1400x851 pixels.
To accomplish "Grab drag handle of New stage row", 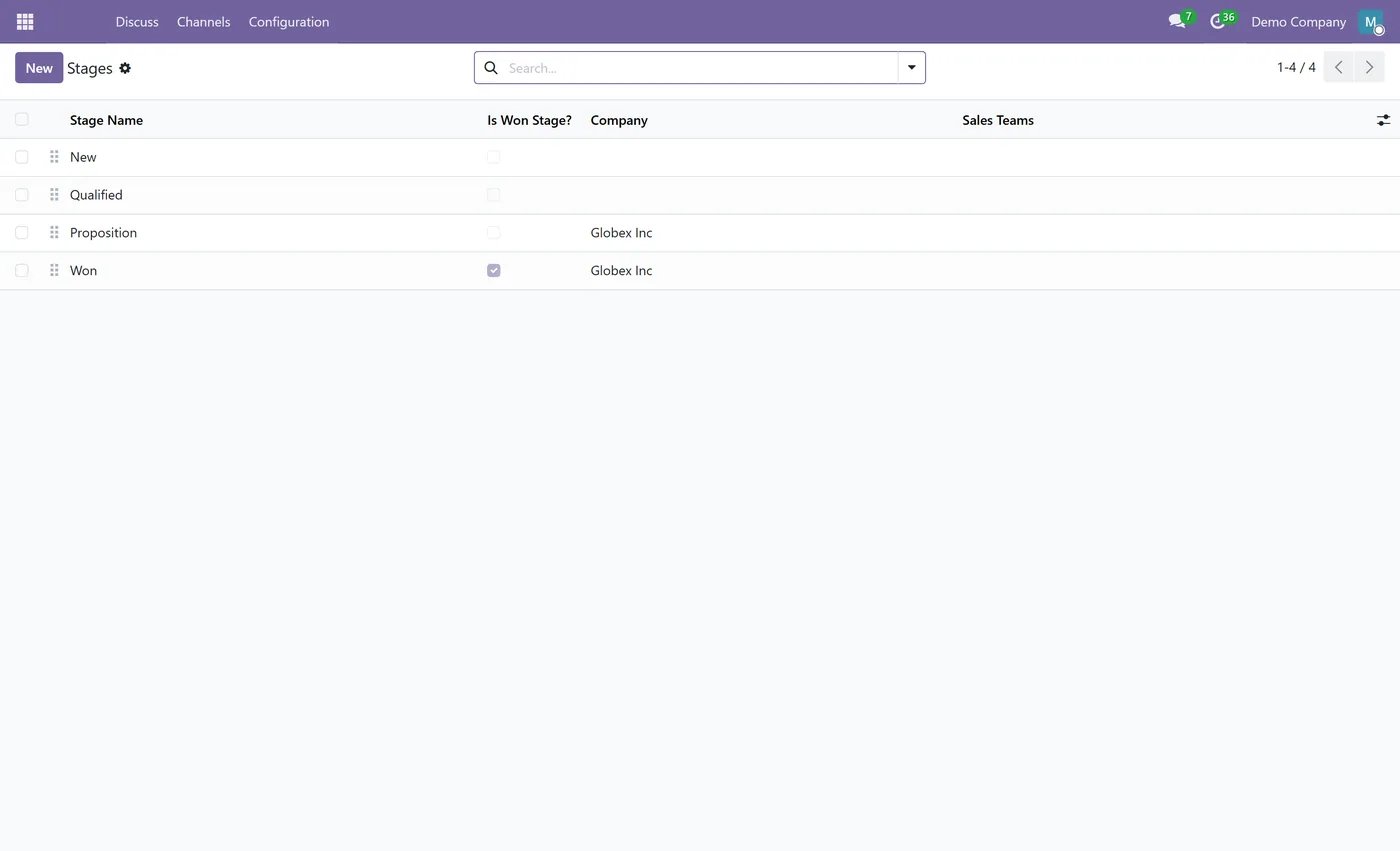I will click(54, 157).
